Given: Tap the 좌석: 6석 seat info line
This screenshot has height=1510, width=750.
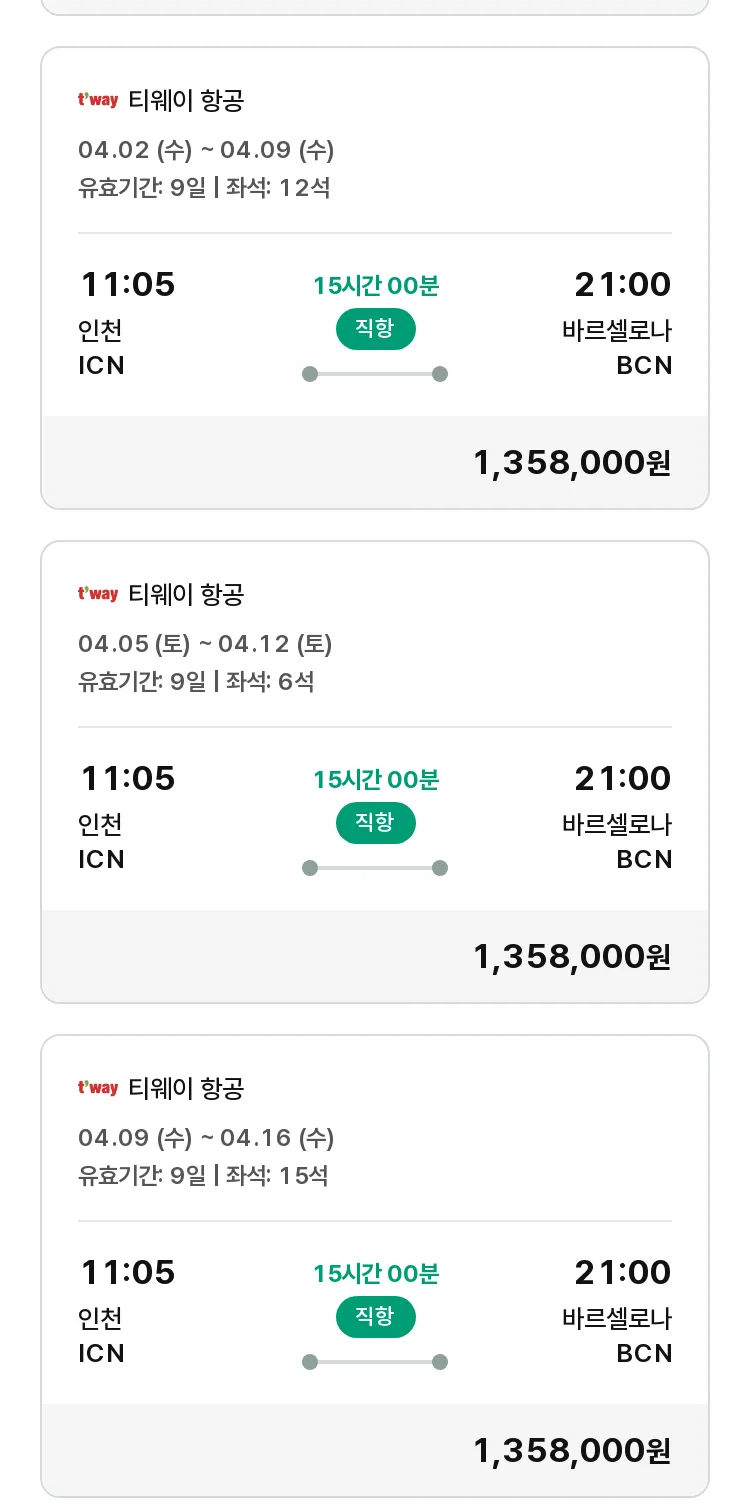Looking at the screenshot, I should click(x=270, y=681).
